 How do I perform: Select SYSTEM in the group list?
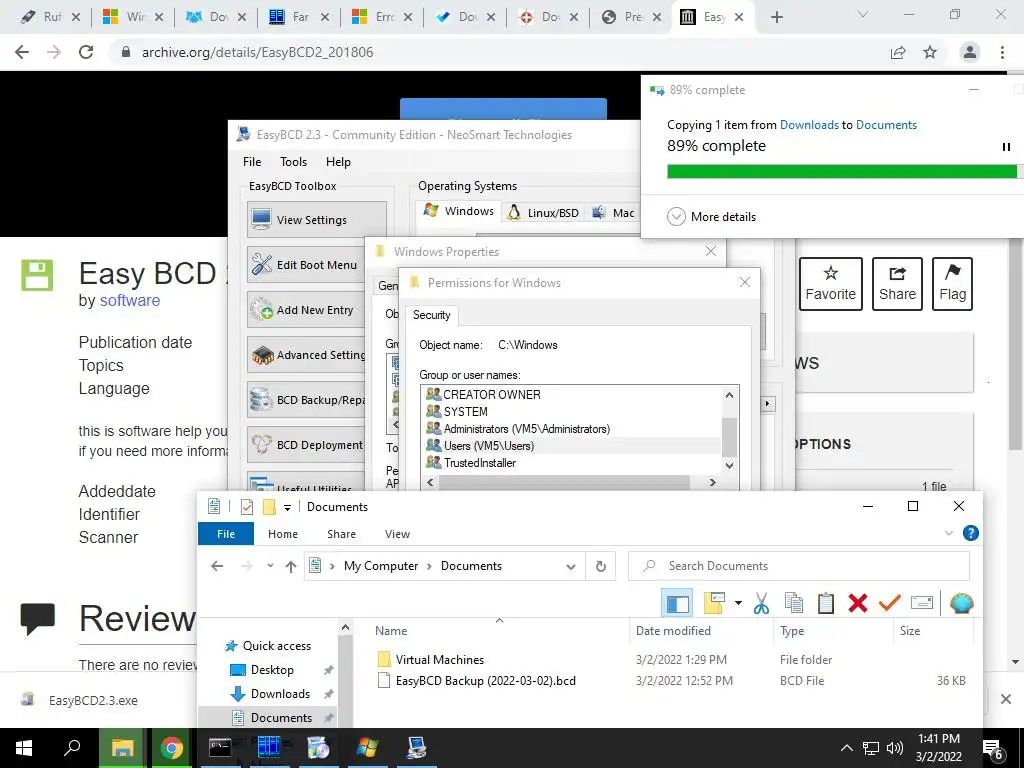456,411
